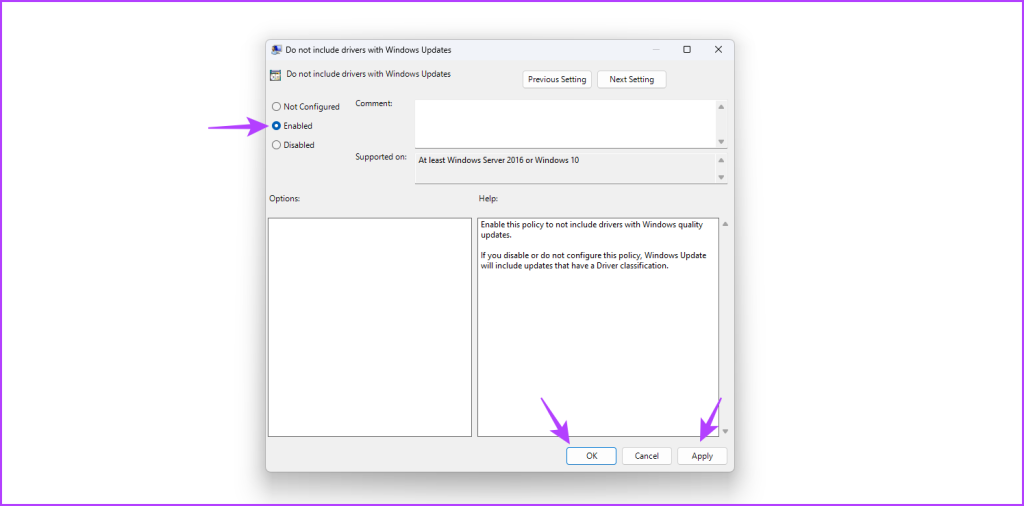Apply the policy setting
The height and width of the screenshot is (506, 1024).
pyautogui.click(x=702, y=456)
